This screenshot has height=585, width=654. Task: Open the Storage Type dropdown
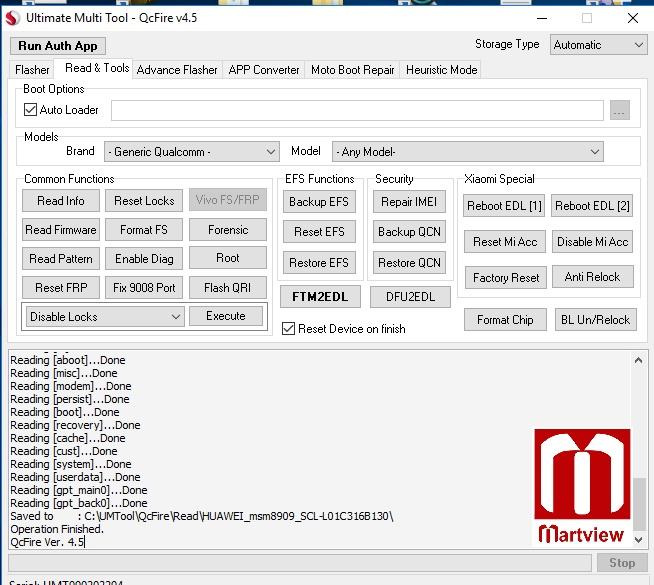(x=598, y=45)
